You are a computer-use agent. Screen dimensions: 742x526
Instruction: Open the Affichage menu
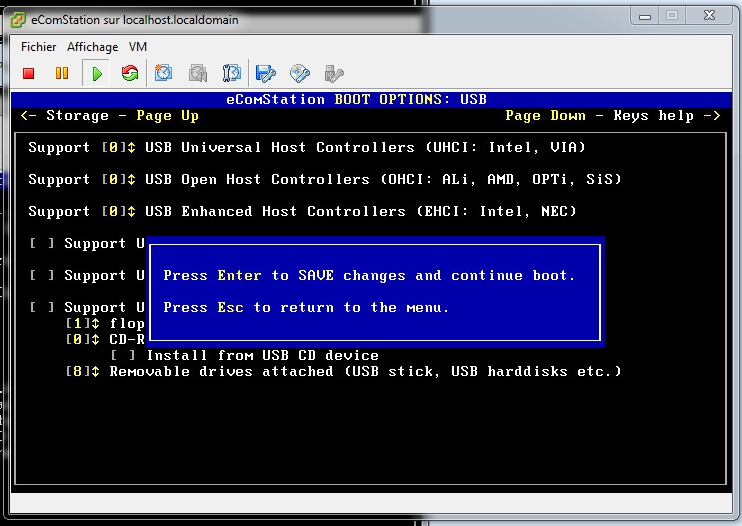tap(92, 47)
